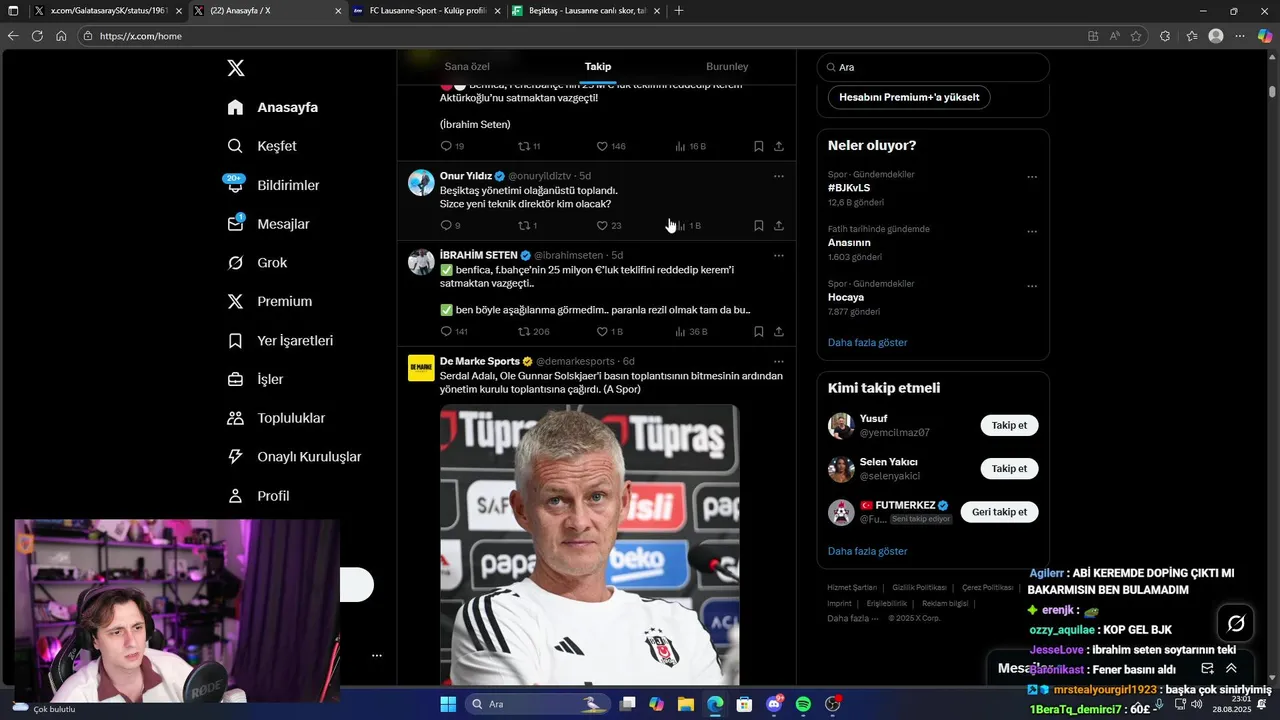Click Geri takip et for FUTMERKEZ

(x=999, y=512)
